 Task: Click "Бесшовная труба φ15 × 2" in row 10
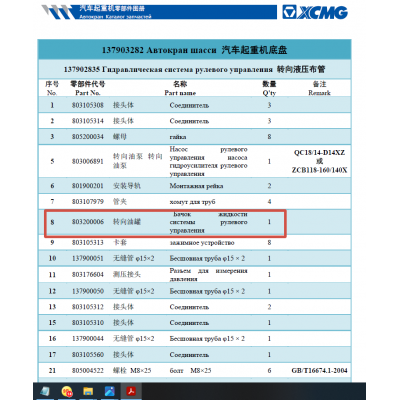tap(207, 258)
